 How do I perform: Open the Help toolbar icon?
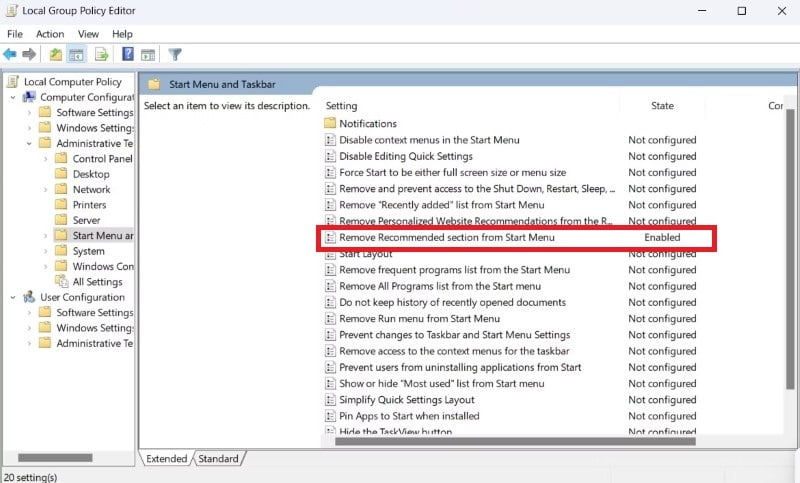[x=128, y=54]
